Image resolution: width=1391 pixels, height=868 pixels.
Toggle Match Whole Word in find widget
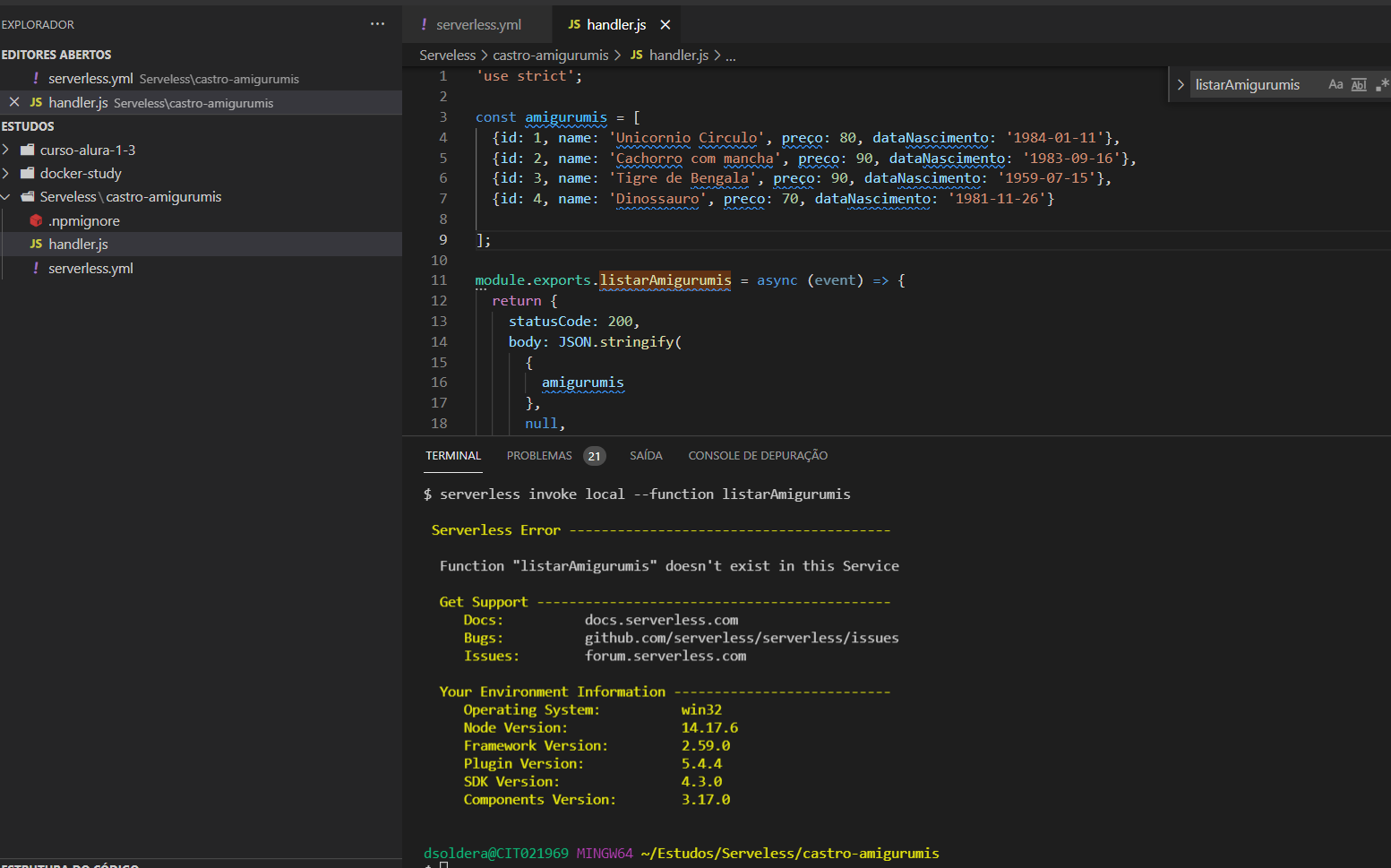pos(1359,84)
